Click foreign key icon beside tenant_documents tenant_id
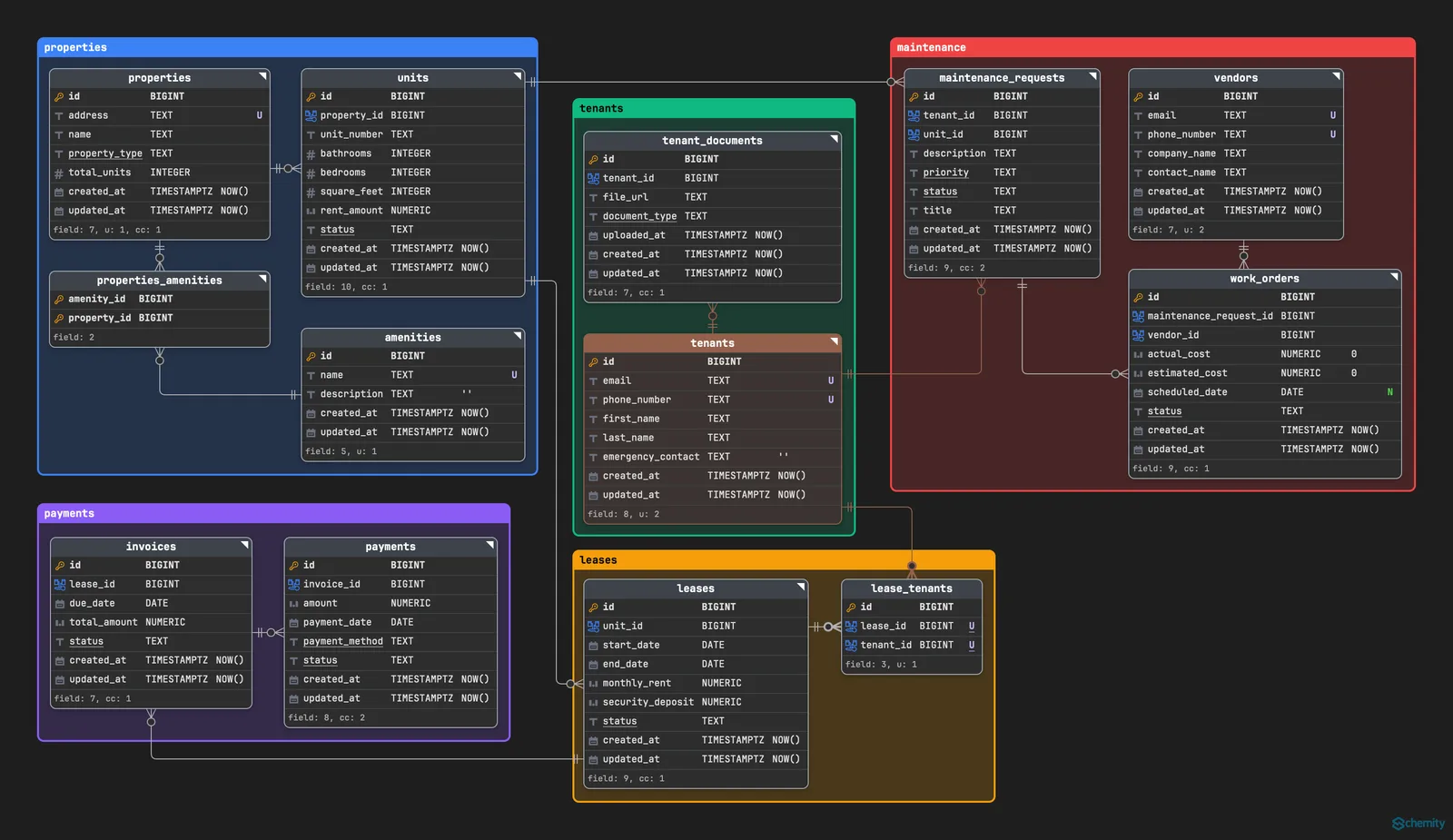This screenshot has height=840, width=1453. 593,178
